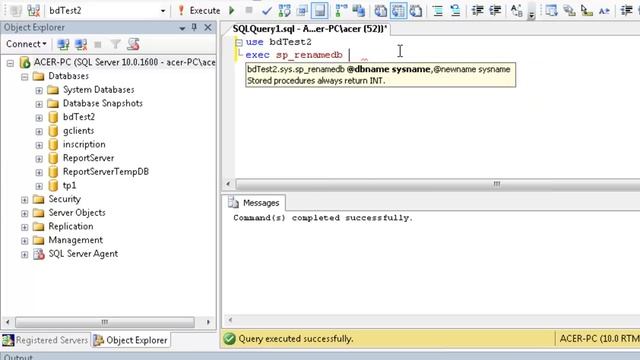Expand the inscription database node
This screenshot has height=360, width=640.
point(39,145)
